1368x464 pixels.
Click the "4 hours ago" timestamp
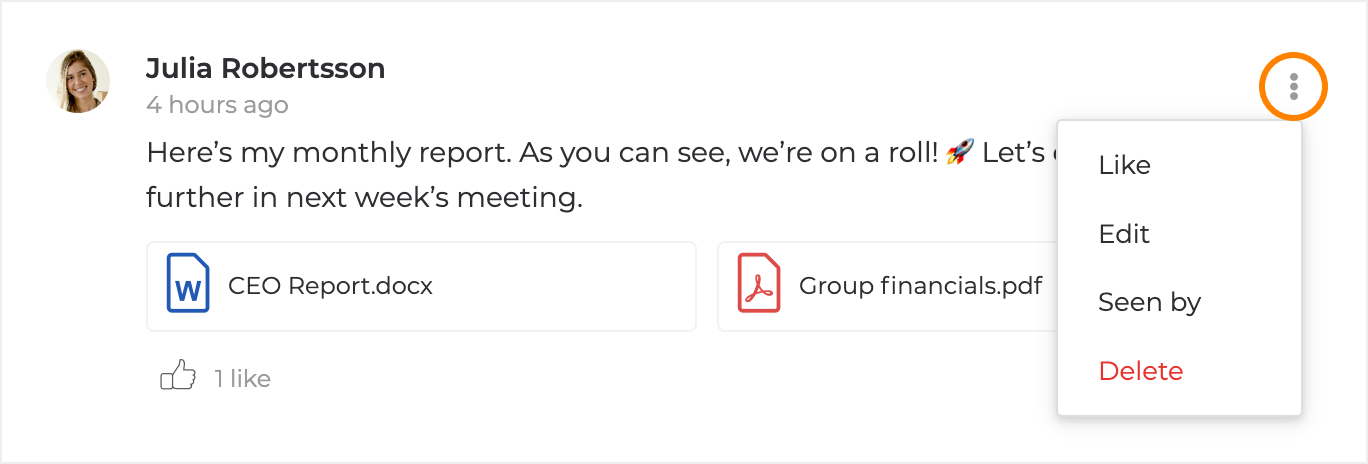(217, 105)
